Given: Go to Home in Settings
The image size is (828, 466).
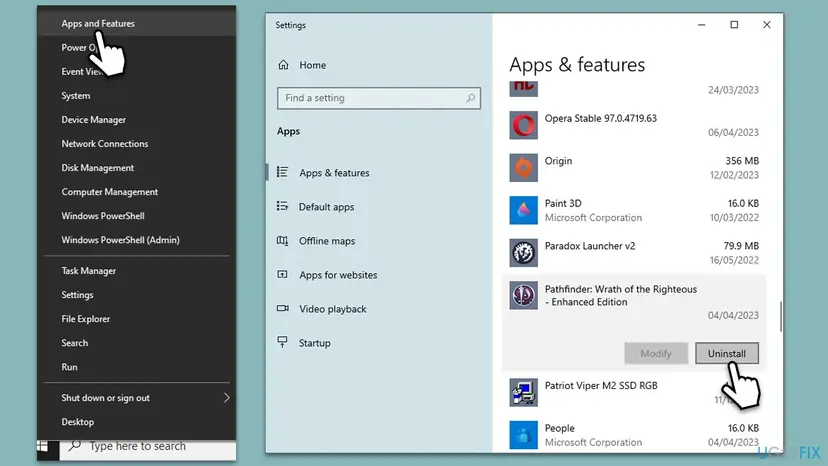Looking at the screenshot, I should pos(312,65).
